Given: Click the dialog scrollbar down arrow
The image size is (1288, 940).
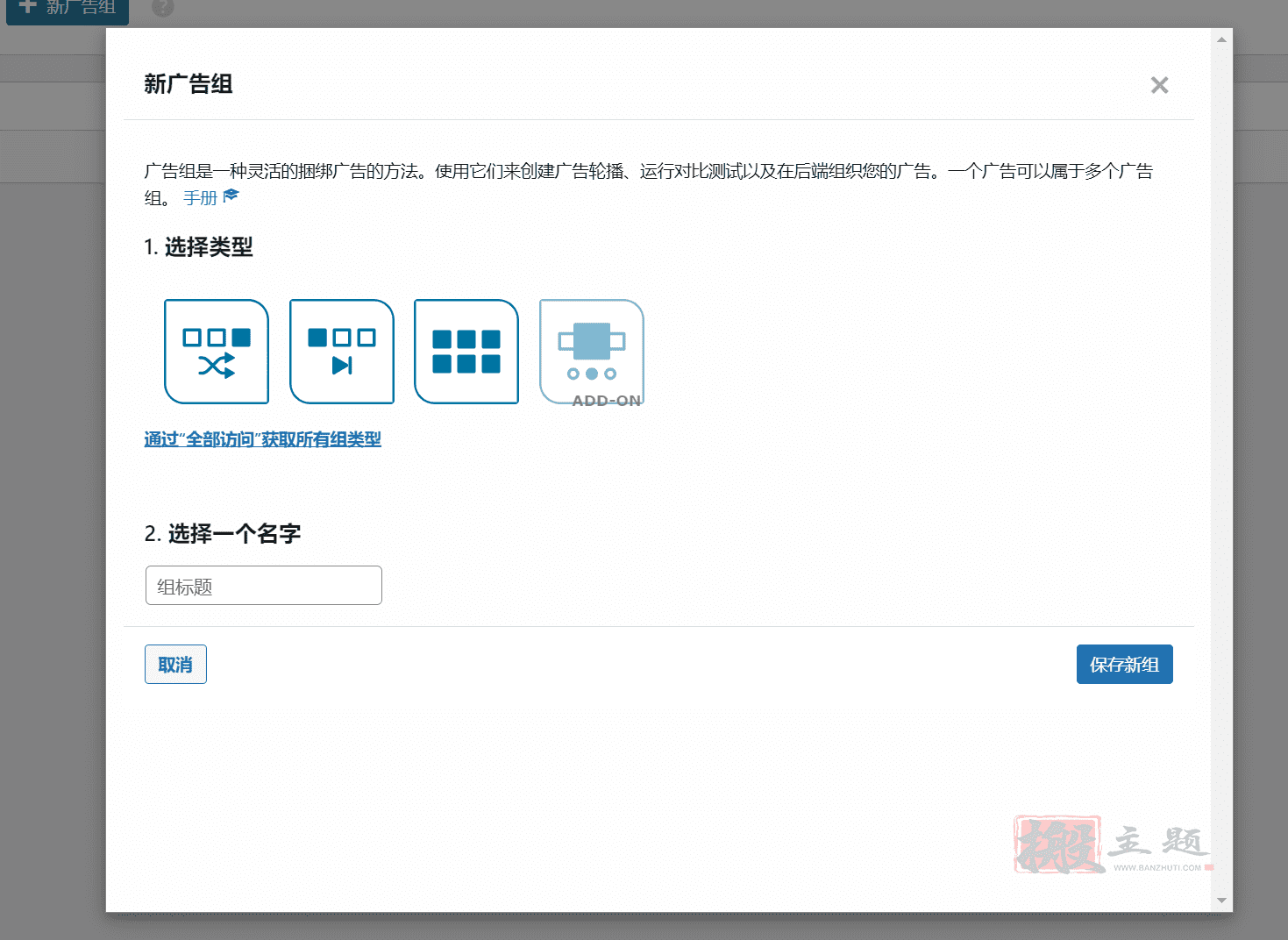Looking at the screenshot, I should (x=1221, y=901).
